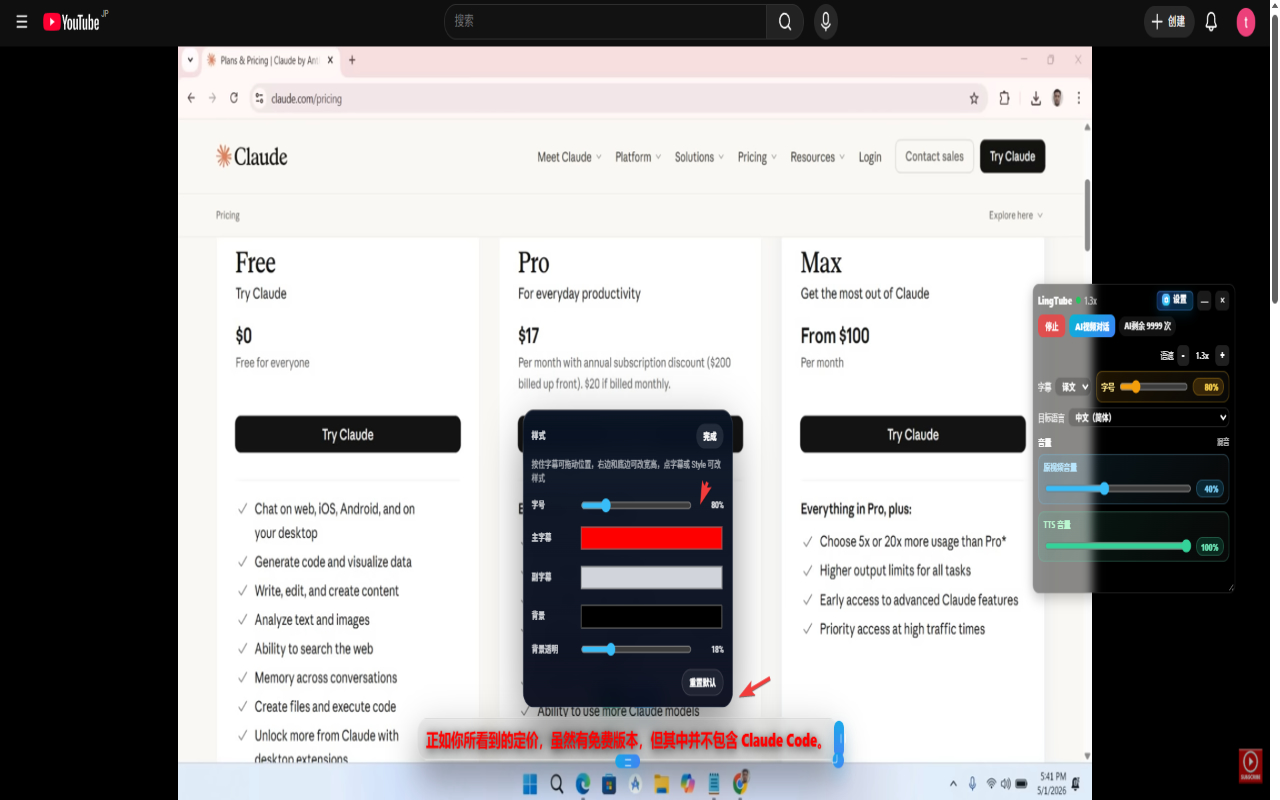Click the Login link in Claude navigation

[x=870, y=157]
